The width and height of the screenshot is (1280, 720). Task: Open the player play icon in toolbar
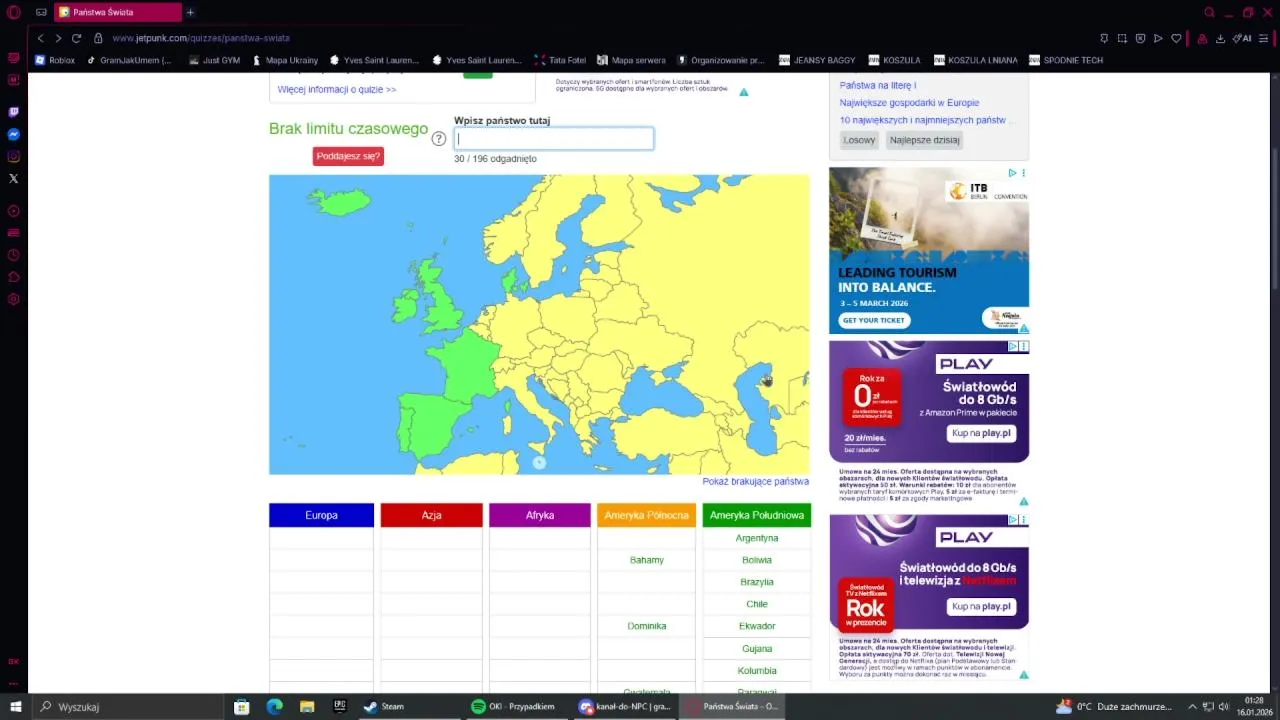click(x=1158, y=38)
